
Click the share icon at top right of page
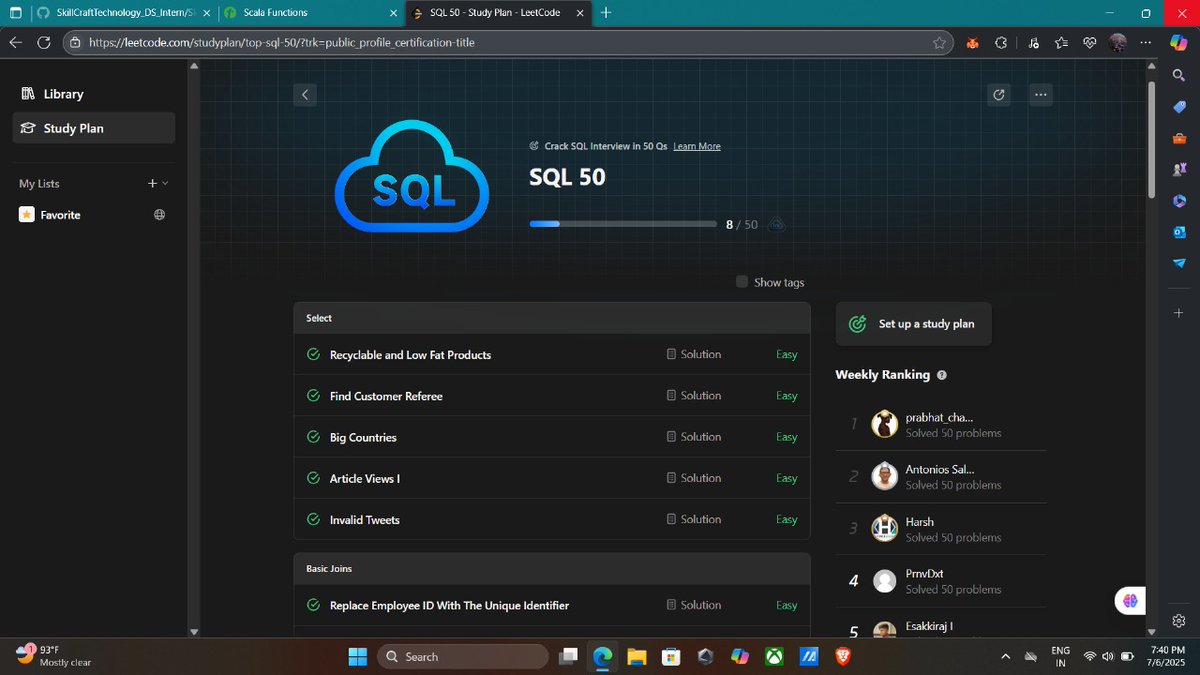point(998,95)
